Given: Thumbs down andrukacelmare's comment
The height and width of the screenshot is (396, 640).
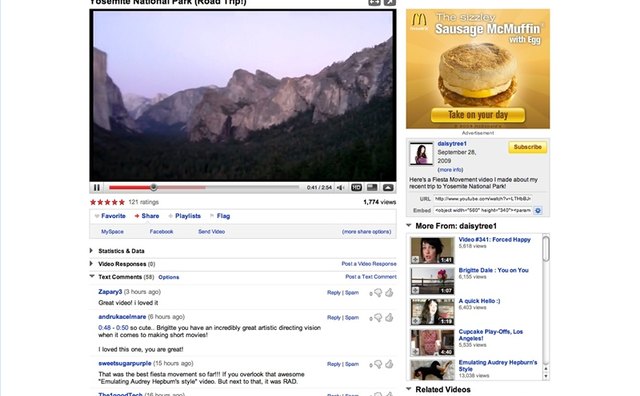Looking at the screenshot, I should pos(378,318).
